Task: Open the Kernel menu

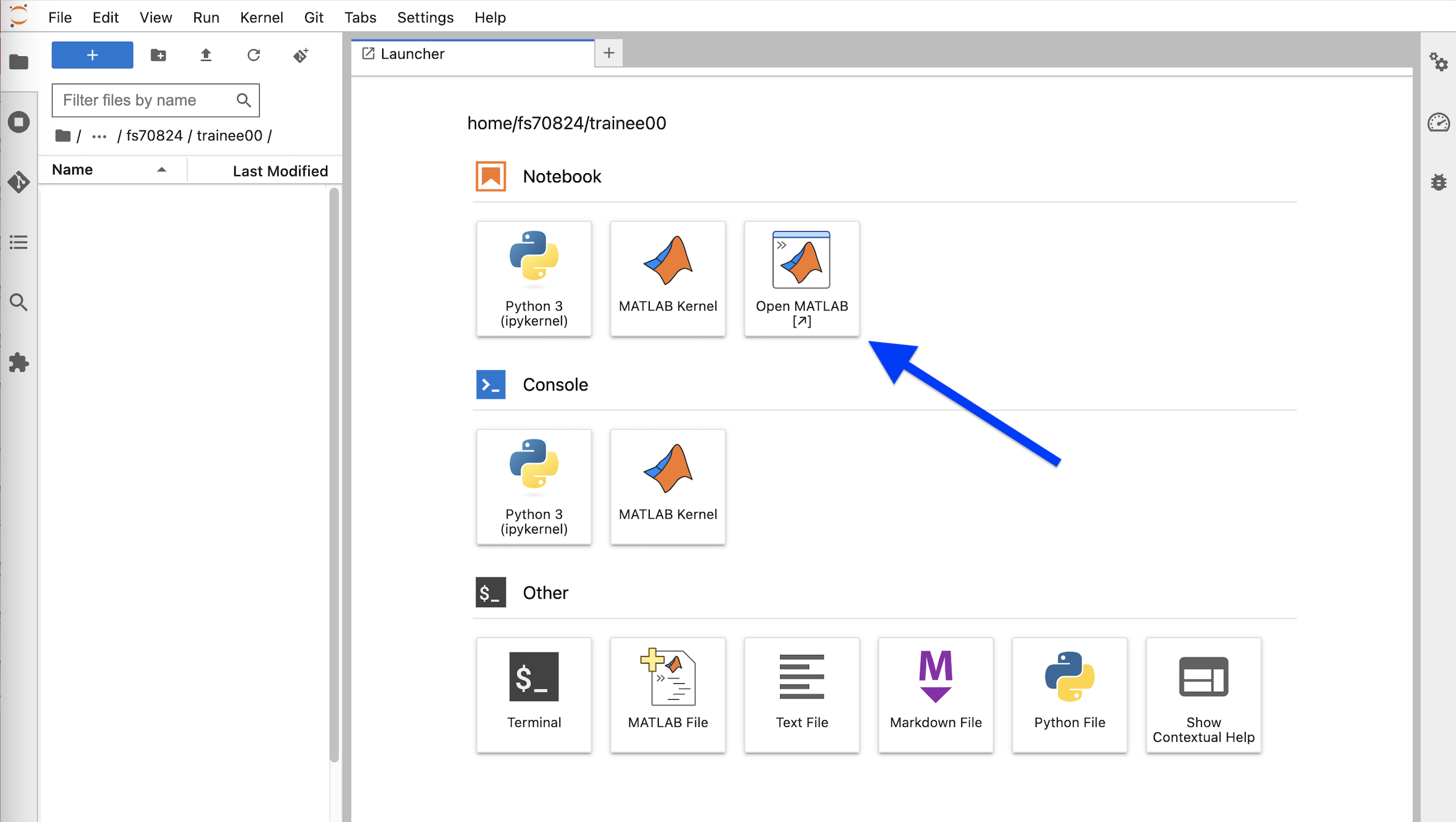Action: 261,18
